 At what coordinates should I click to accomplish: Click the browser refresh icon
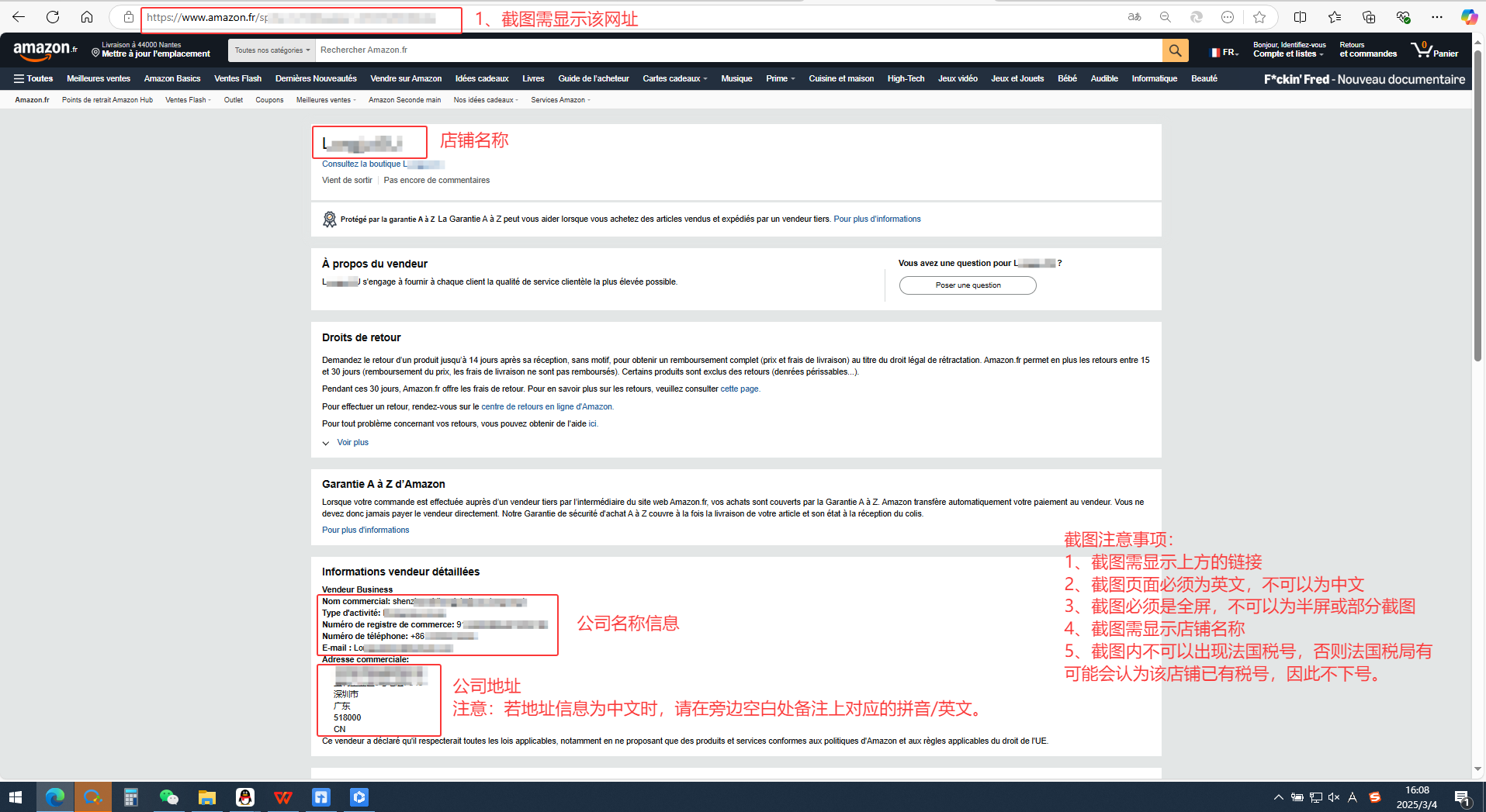click(53, 17)
